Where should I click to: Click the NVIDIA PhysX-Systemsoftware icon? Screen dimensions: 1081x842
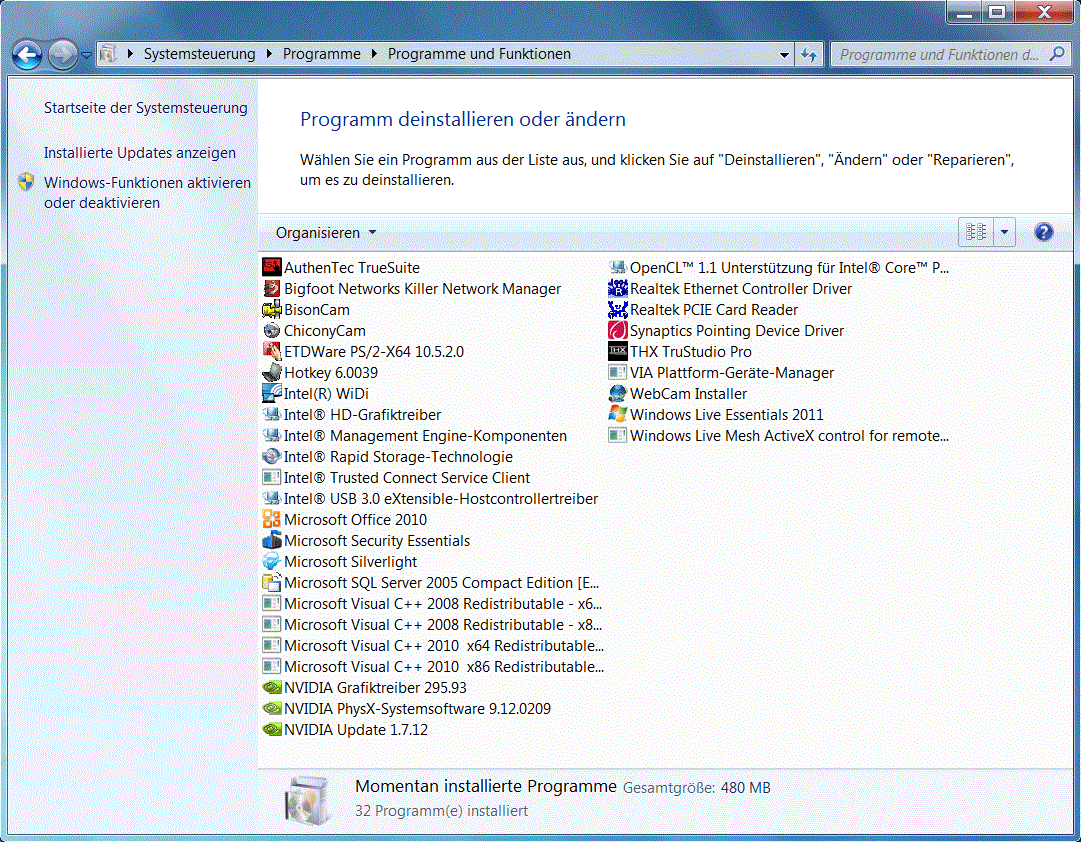(x=272, y=708)
